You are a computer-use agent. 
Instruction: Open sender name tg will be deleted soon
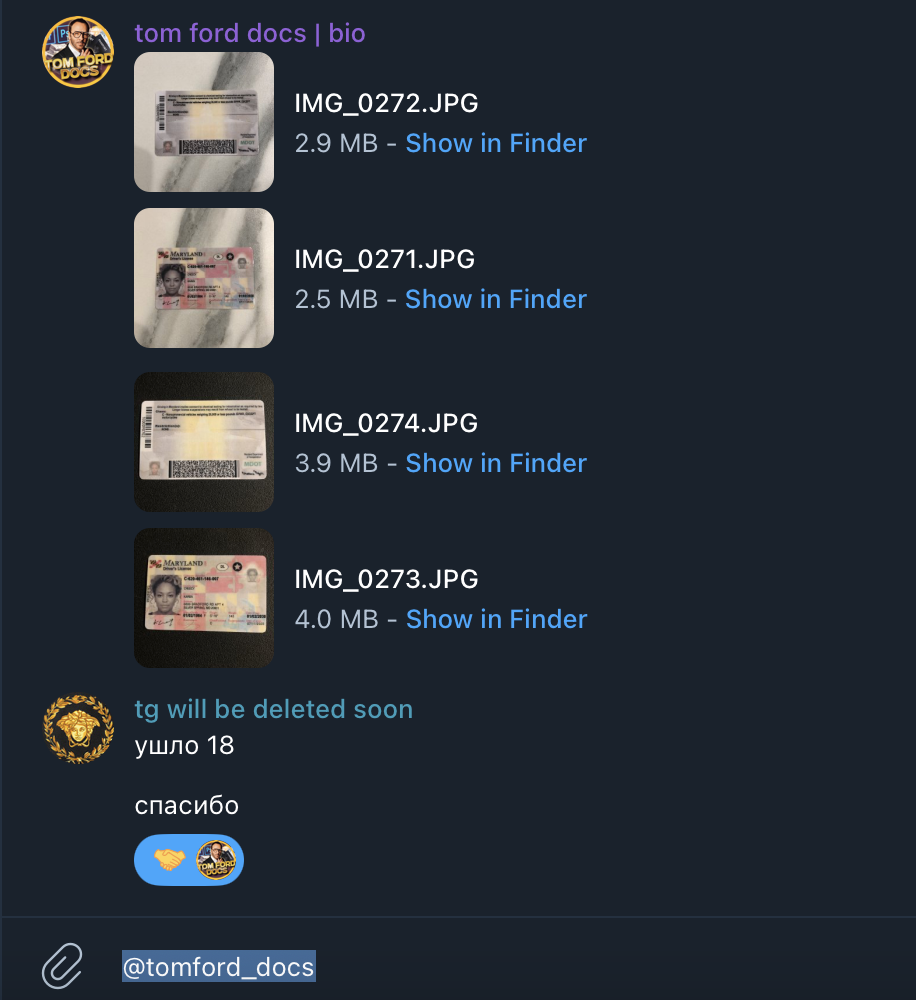[274, 709]
